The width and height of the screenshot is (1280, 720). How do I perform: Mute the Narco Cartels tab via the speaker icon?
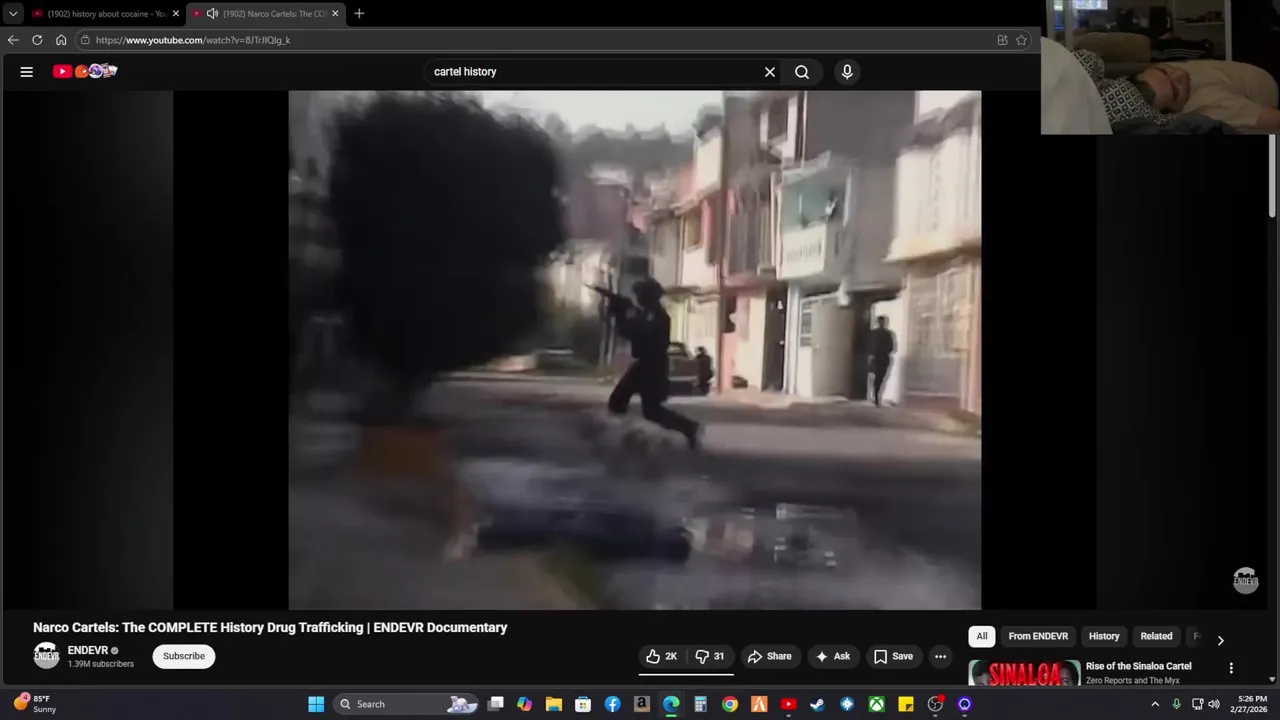(x=212, y=14)
